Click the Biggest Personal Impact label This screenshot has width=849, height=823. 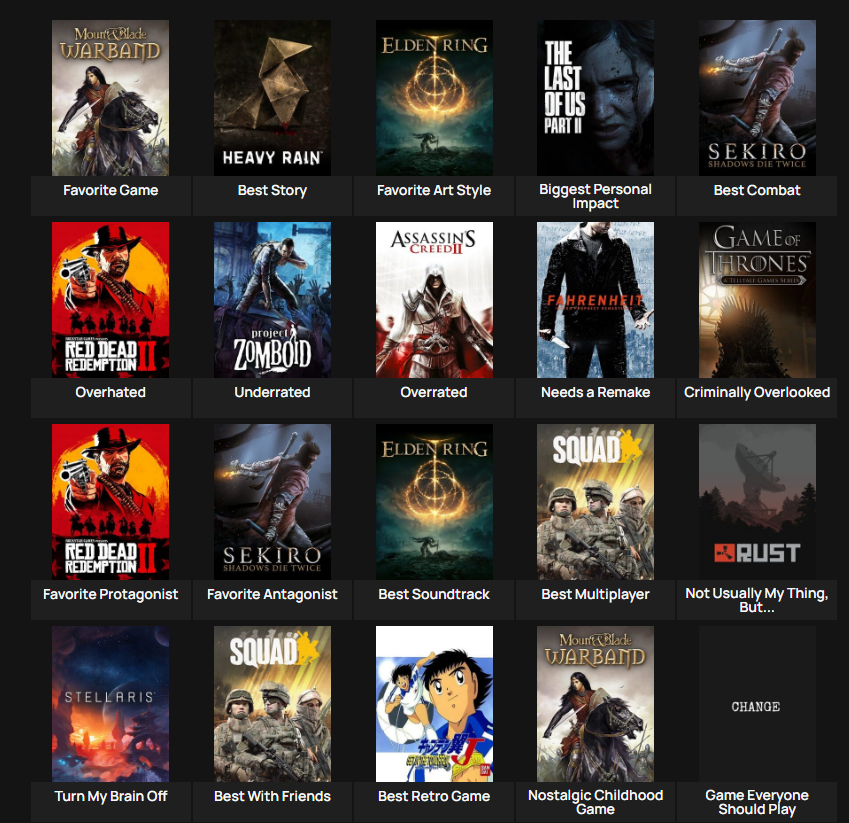[595, 196]
